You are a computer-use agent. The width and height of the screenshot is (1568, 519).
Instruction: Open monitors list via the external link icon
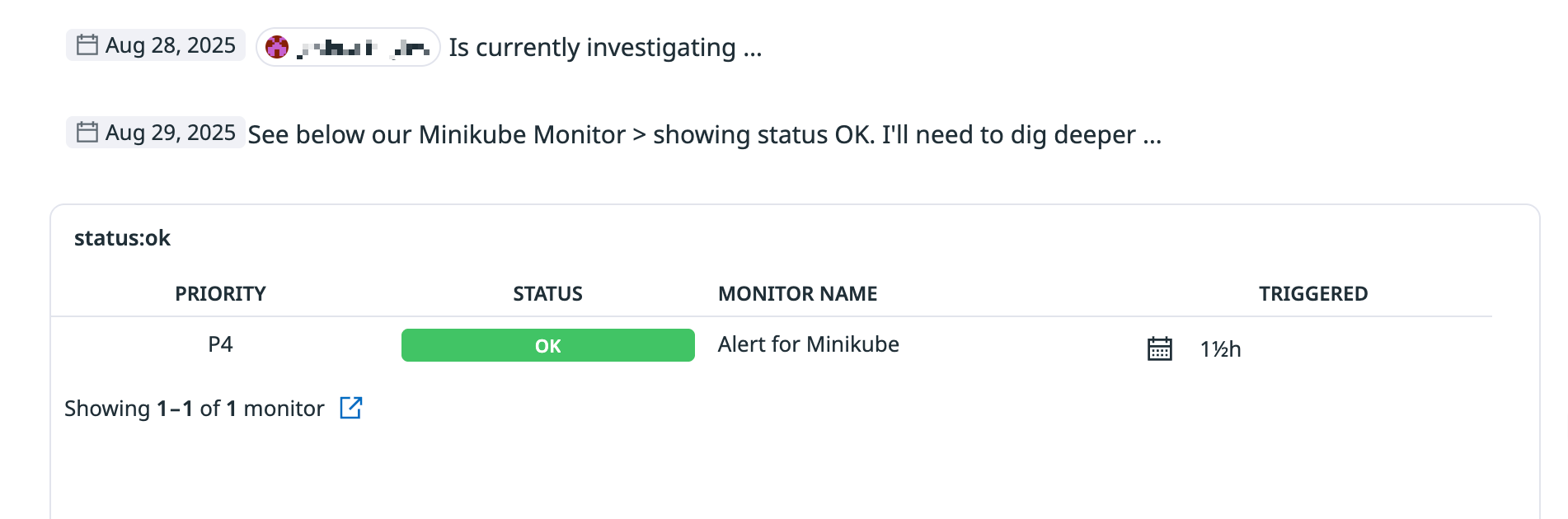[351, 408]
